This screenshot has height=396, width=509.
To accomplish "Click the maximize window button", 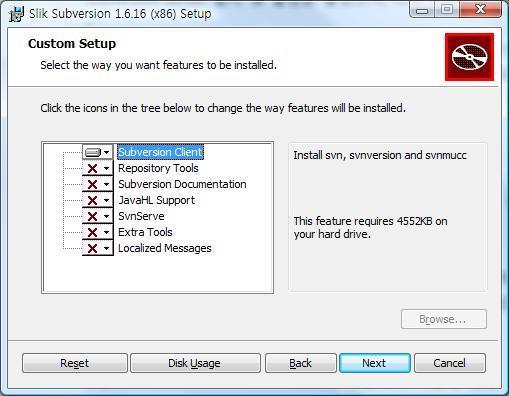I will click(x=447, y=10).
